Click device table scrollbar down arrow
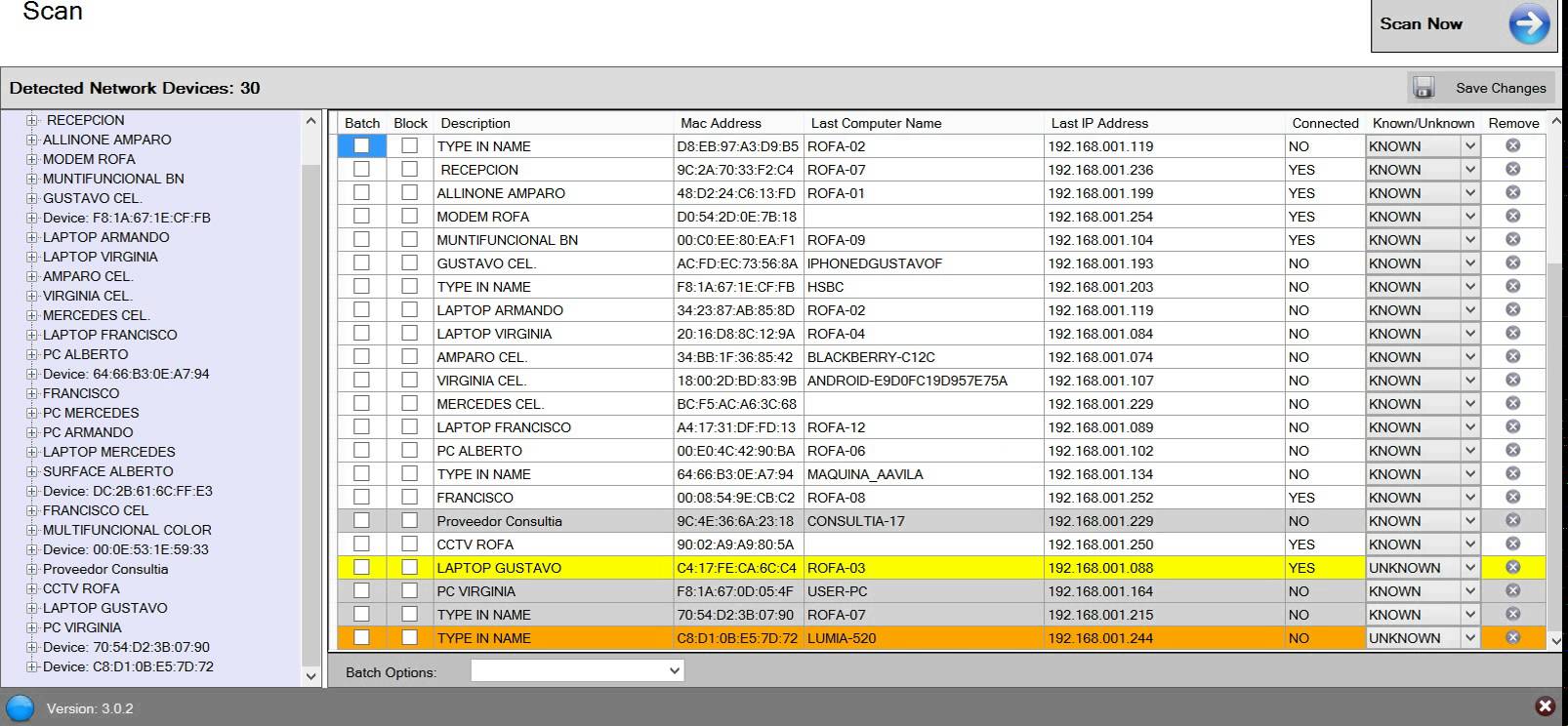 [1556, 641]
